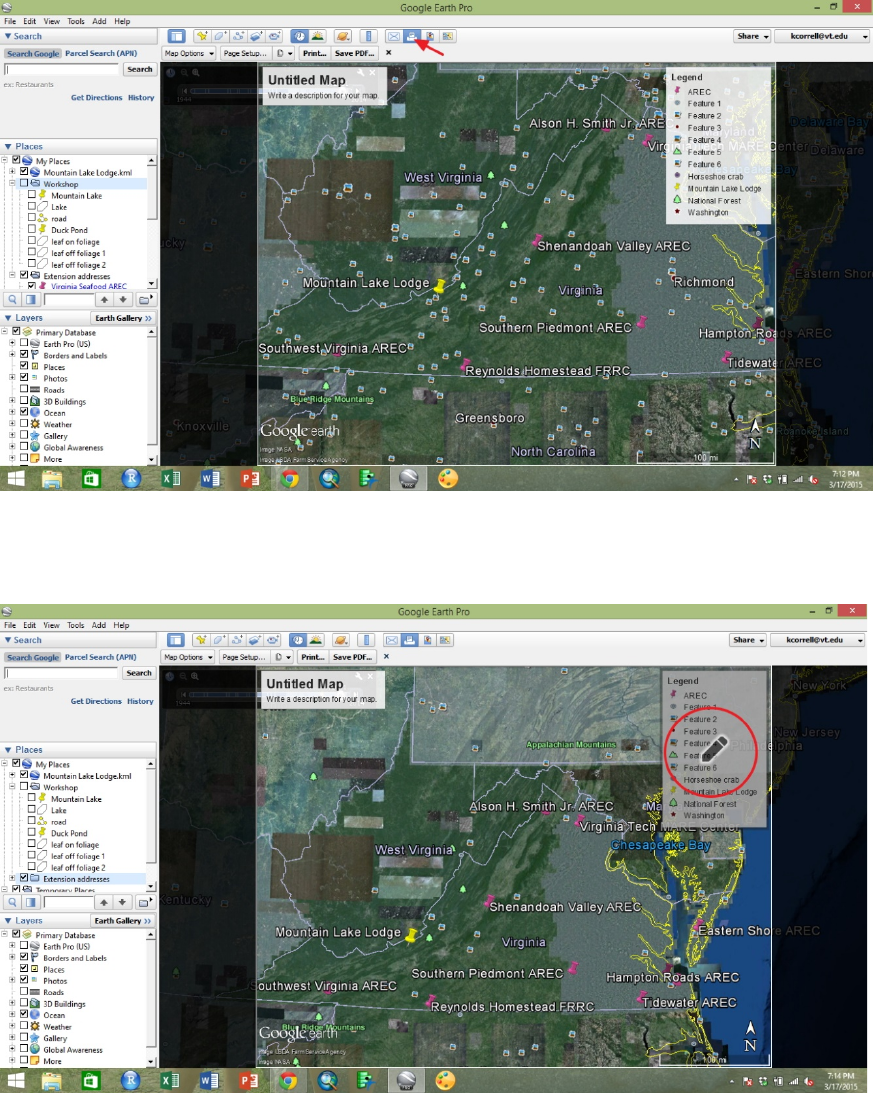Click the Search button in upper window

click(139, 70)
